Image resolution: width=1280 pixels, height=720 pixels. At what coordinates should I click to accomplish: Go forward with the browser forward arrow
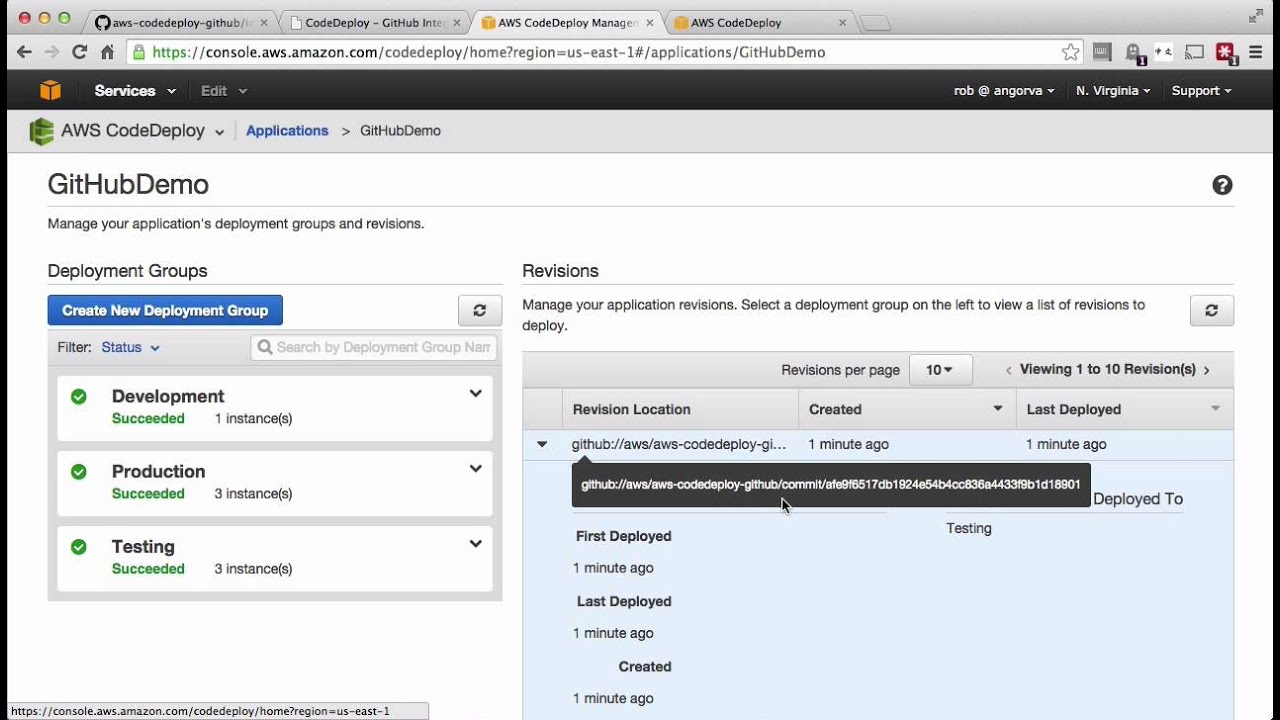pos(51,52)
